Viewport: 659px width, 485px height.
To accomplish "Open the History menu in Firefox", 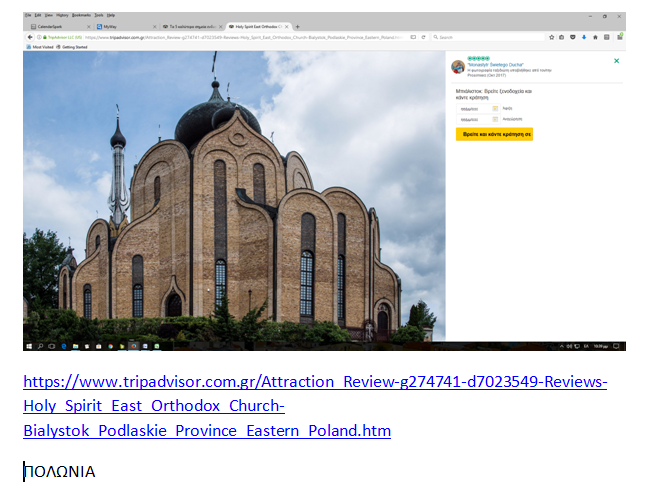I will (x=62, y=16).
